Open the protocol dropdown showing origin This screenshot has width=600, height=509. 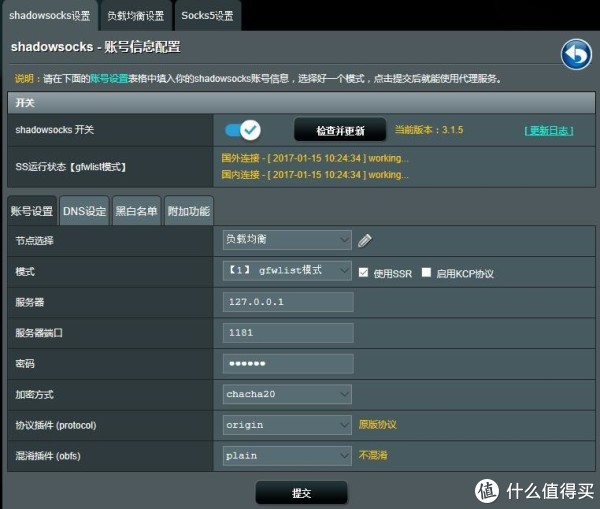point(287,425)
